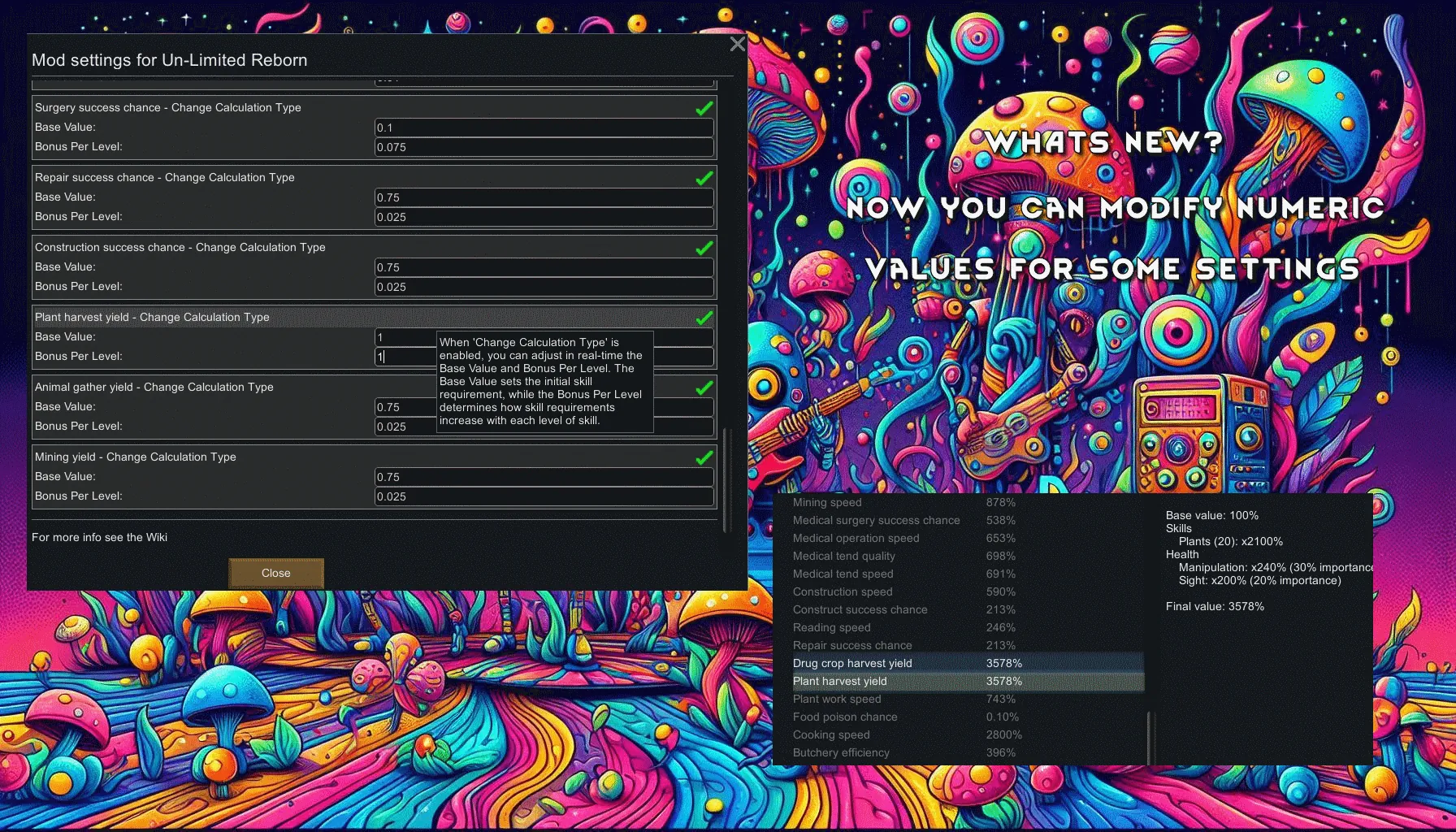1456x832 pixels.
Task: Click Mining yield Bonus Per Level field
Action: coord(543,496)
